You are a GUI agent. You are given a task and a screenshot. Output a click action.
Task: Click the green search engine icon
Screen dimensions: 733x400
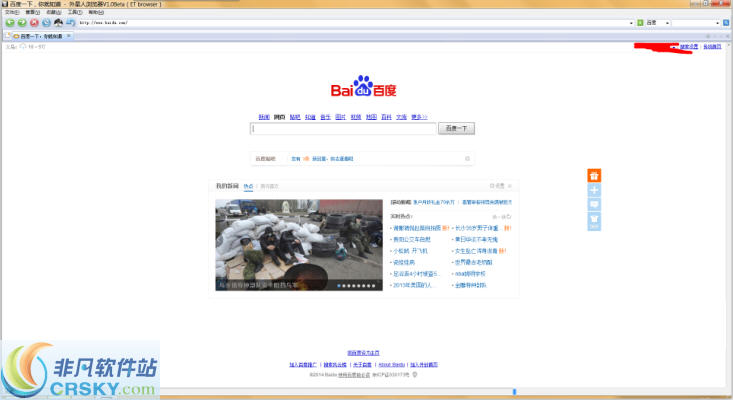pos(640,22)
